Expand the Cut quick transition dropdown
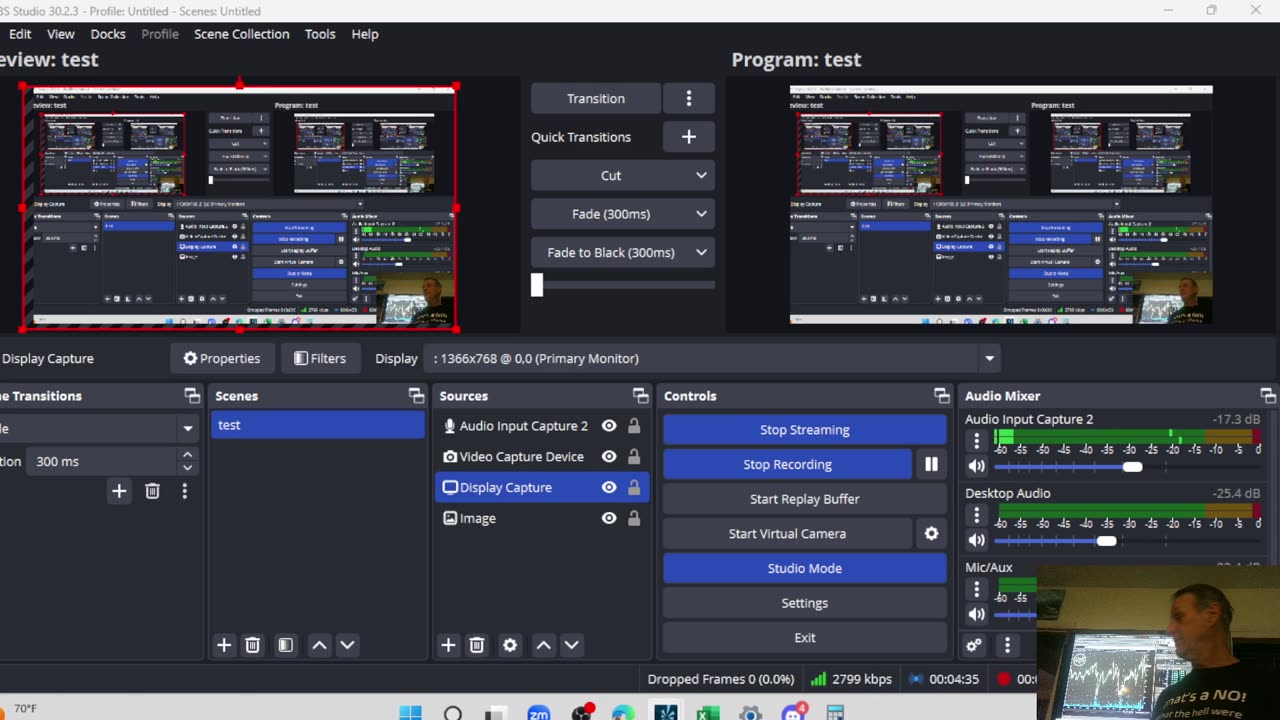Image resolution: width=1280 pixels, height=720 pixels. tap(701, 175)
